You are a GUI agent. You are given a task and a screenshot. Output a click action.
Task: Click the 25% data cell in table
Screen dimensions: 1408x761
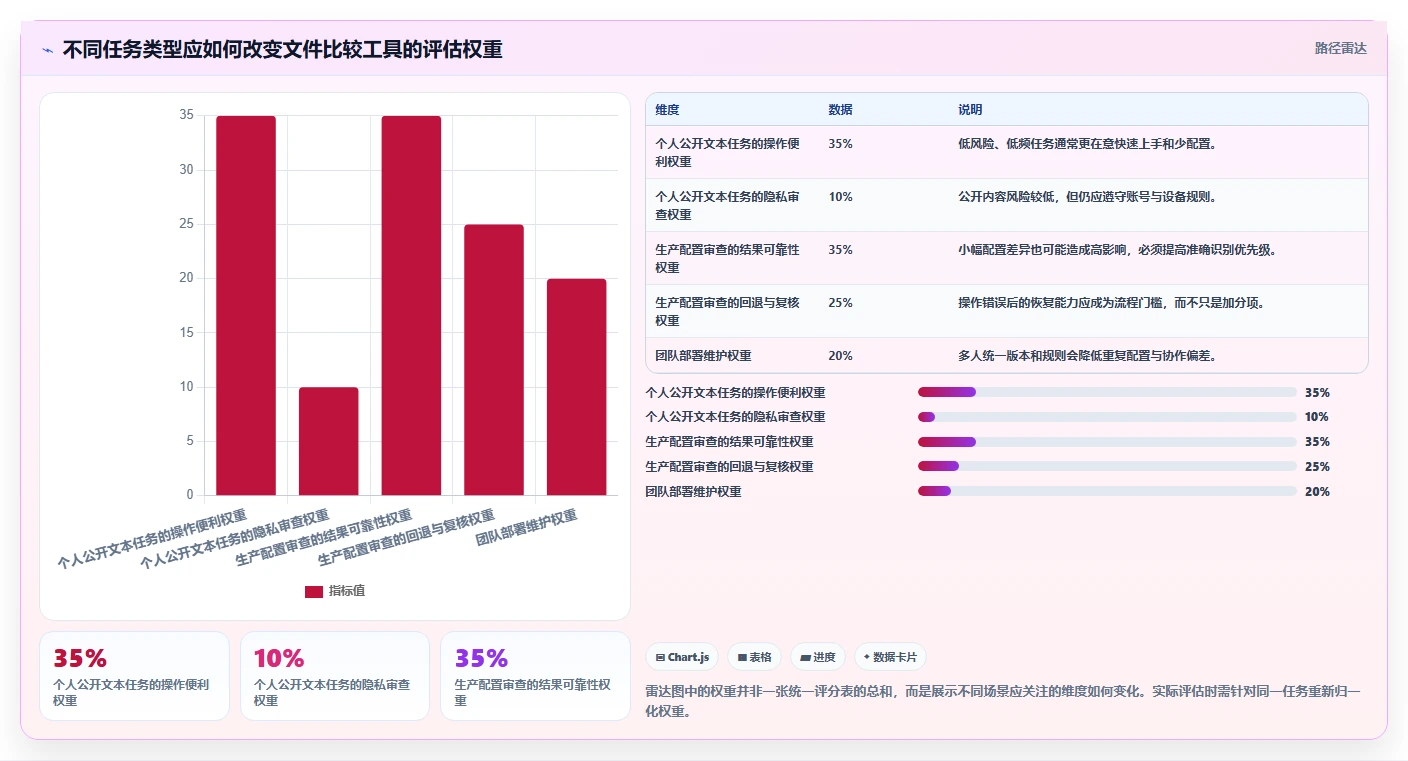click(x=841, y=302)
